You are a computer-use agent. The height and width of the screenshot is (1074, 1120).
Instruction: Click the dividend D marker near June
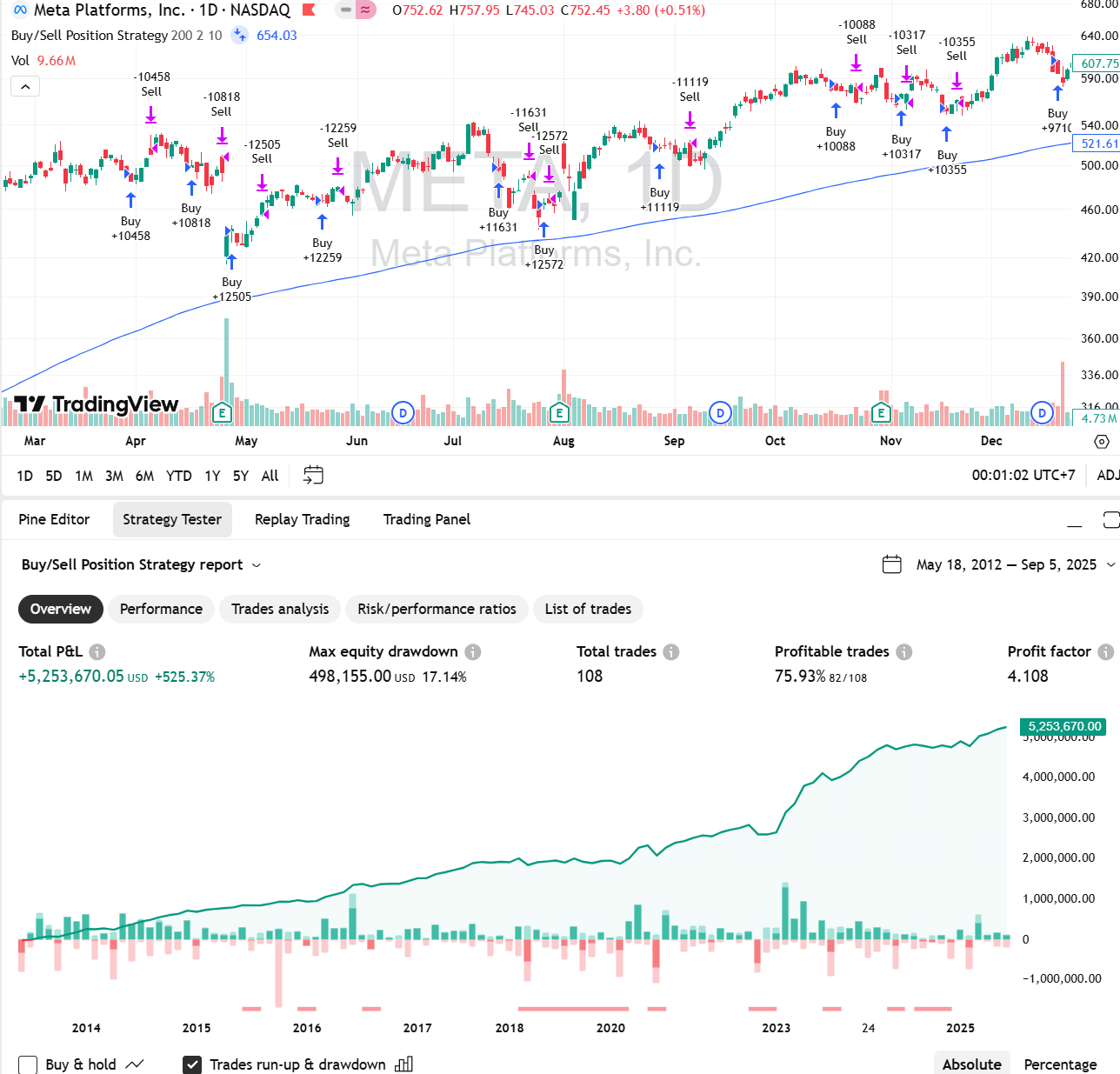[x=403, y=413]
